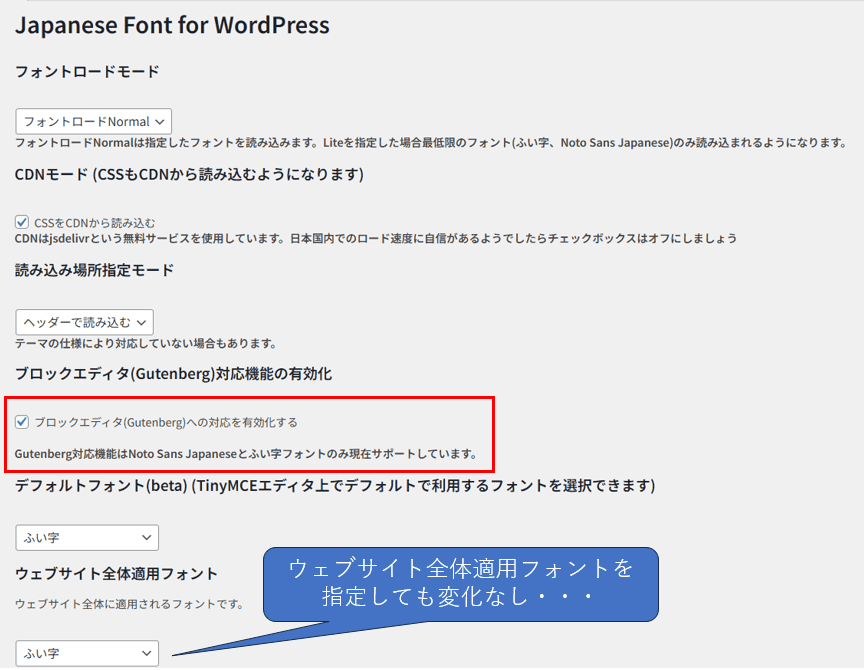Open the ふい字 dropdown under ウェブサイト全体適用フォント

(87, 653)
